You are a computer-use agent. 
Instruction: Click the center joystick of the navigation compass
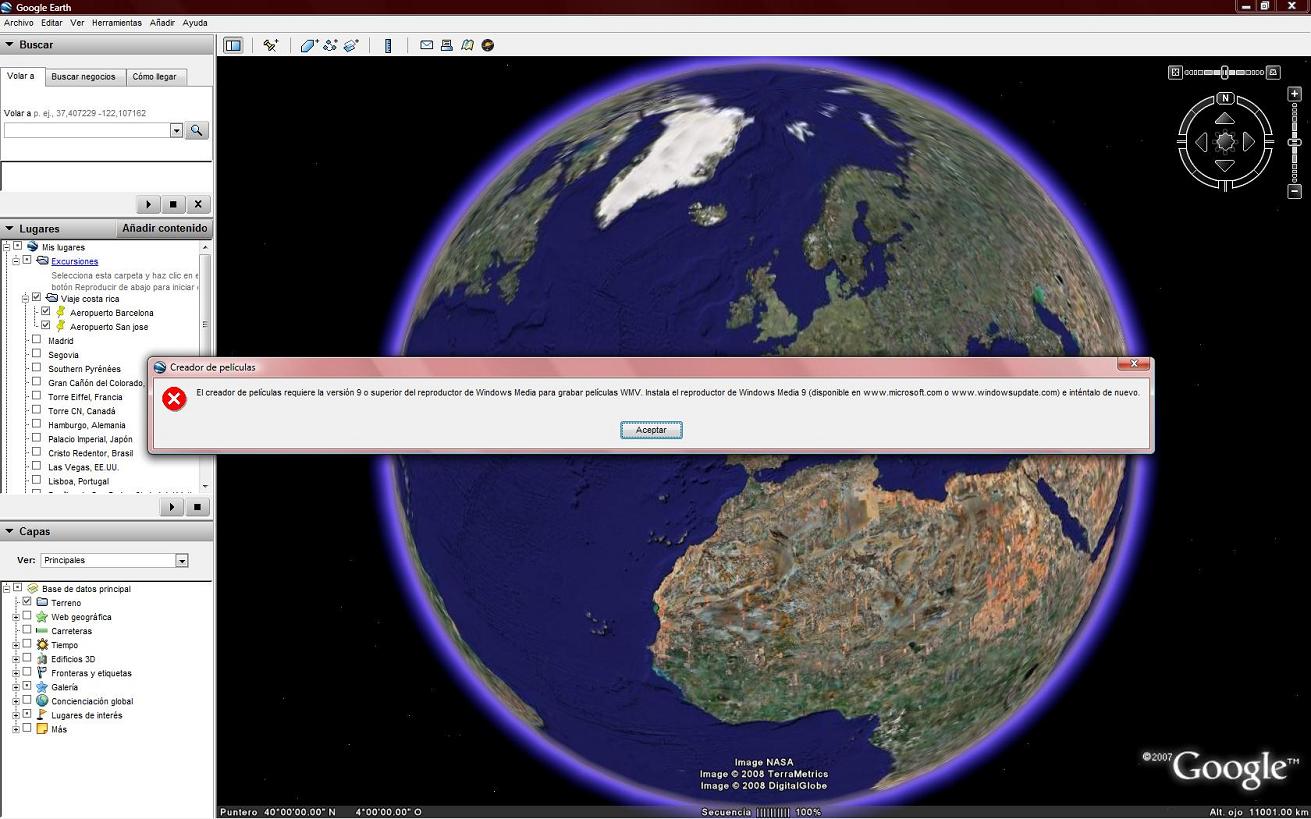click(1225, 142)
